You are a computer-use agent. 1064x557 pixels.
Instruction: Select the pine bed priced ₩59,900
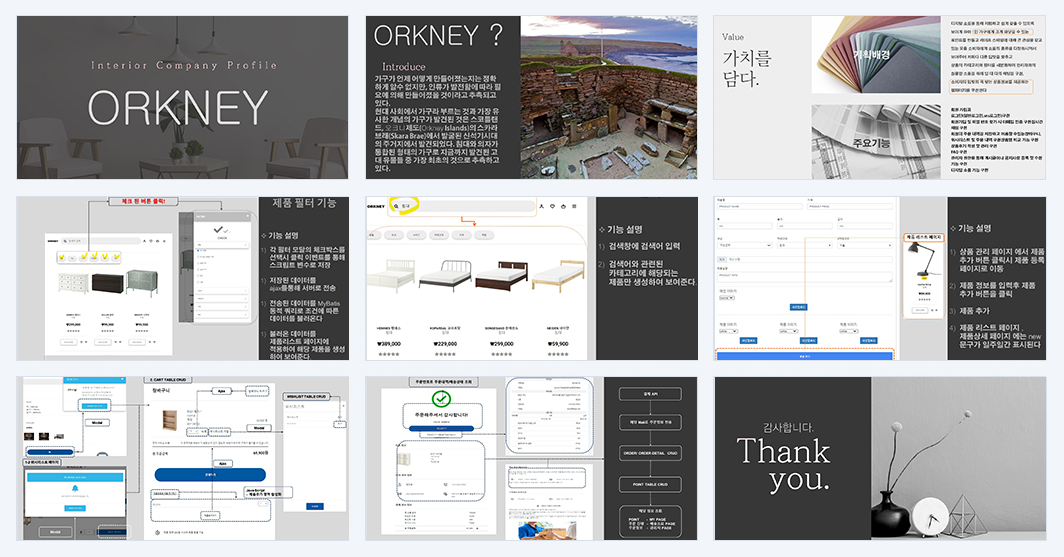click(x=558, y=275)
